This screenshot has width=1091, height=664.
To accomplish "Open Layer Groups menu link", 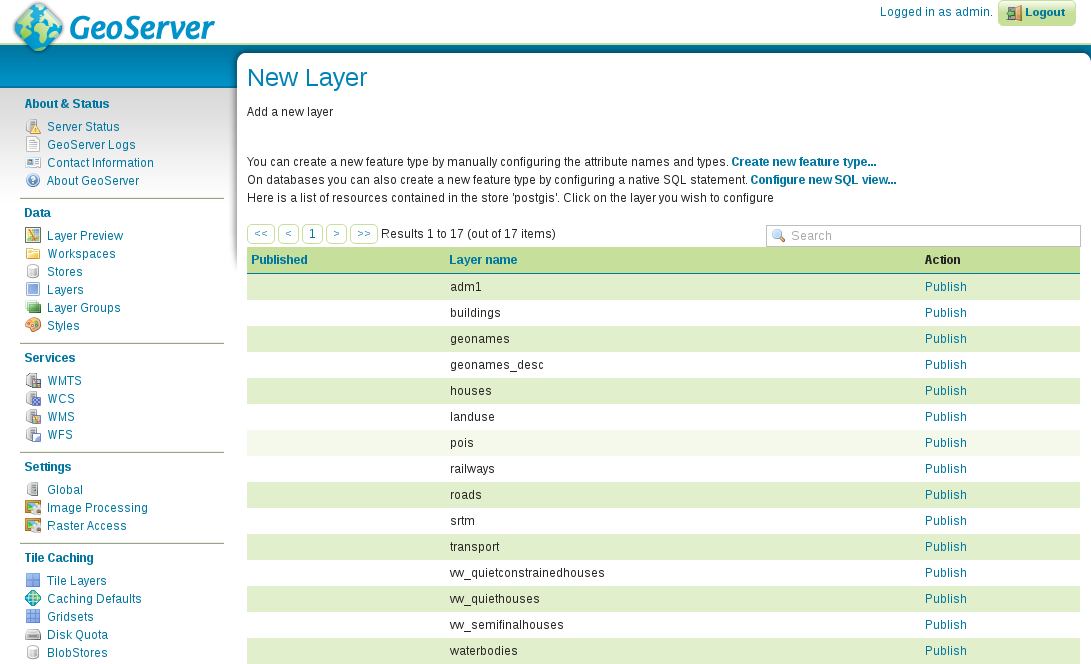I will (83, 308).
